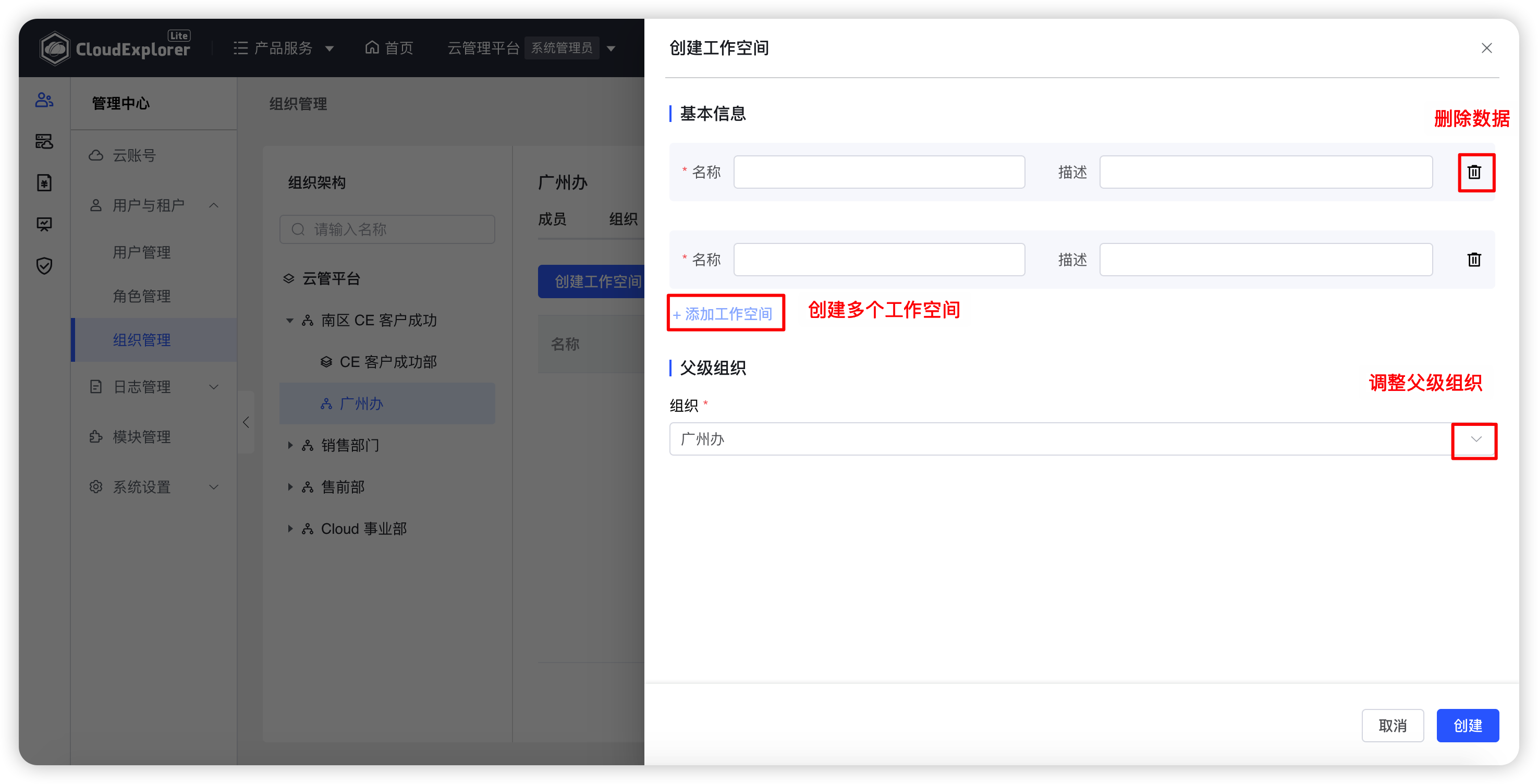Select 南区 CE 客户成功 tree node
The image size is (1538, 784).
(379, 321)
